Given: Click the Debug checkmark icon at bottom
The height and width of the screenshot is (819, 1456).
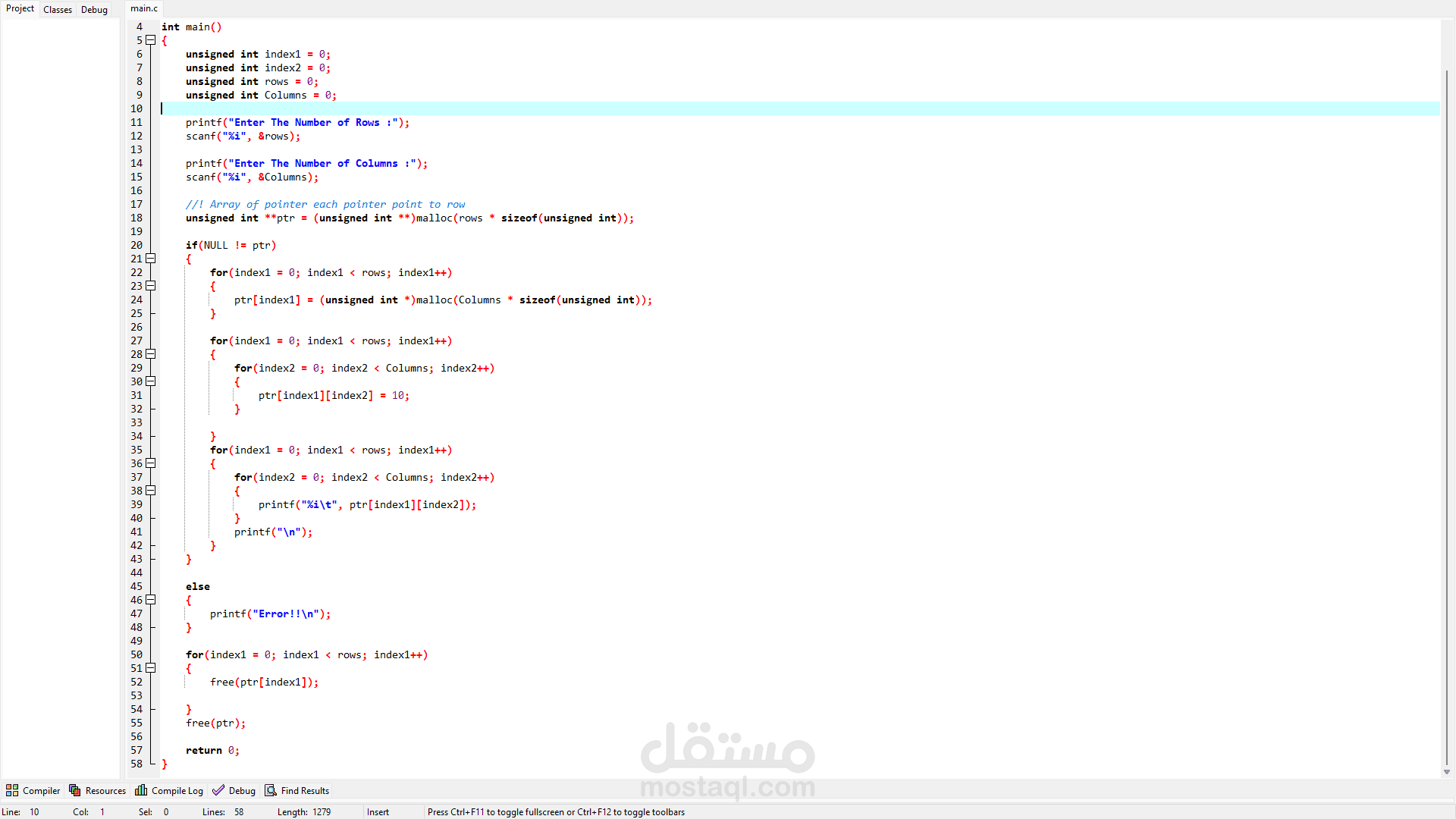Looking at the screenshot, I should (218, 790).
